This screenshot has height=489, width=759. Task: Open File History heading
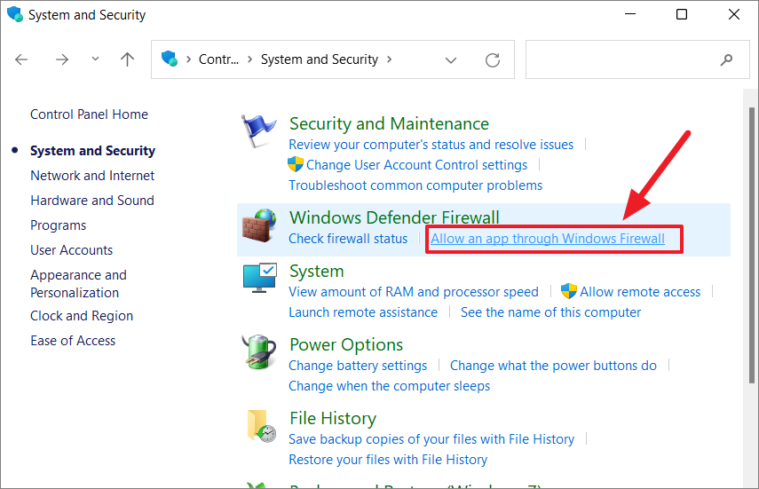tap(333, 418)
